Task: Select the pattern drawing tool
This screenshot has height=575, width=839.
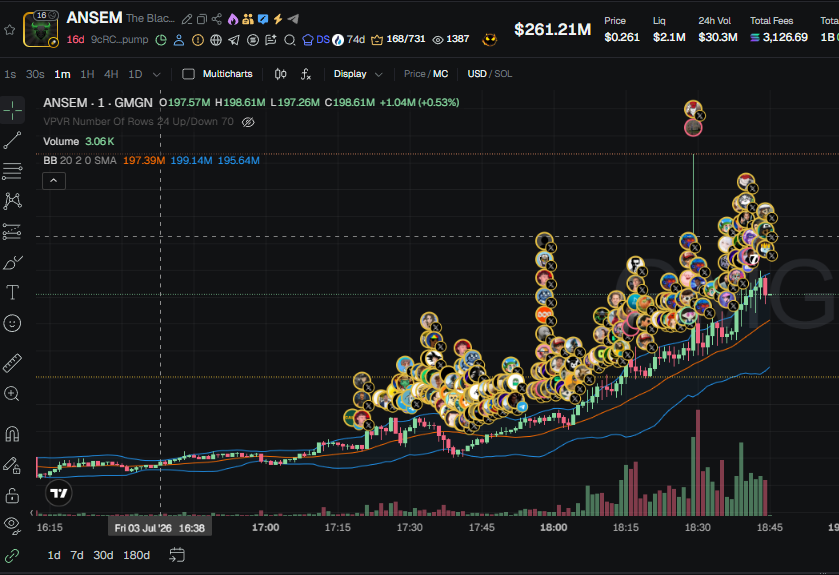Action: pyautogui.click(x=12, y=202)
